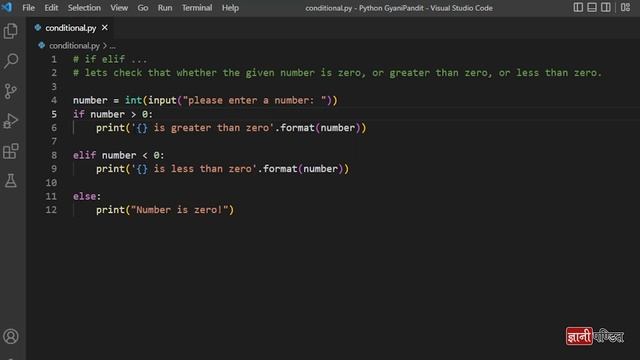The height and width of the screenshot is (360, 640).
Task: Click the int keyword on line 4
Action: pyautogui.click(x=133, y=100)
